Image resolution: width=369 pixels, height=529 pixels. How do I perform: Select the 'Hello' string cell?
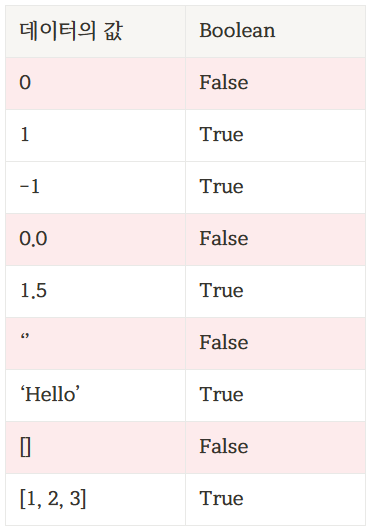pyautogui.click(x=95, y=395)
